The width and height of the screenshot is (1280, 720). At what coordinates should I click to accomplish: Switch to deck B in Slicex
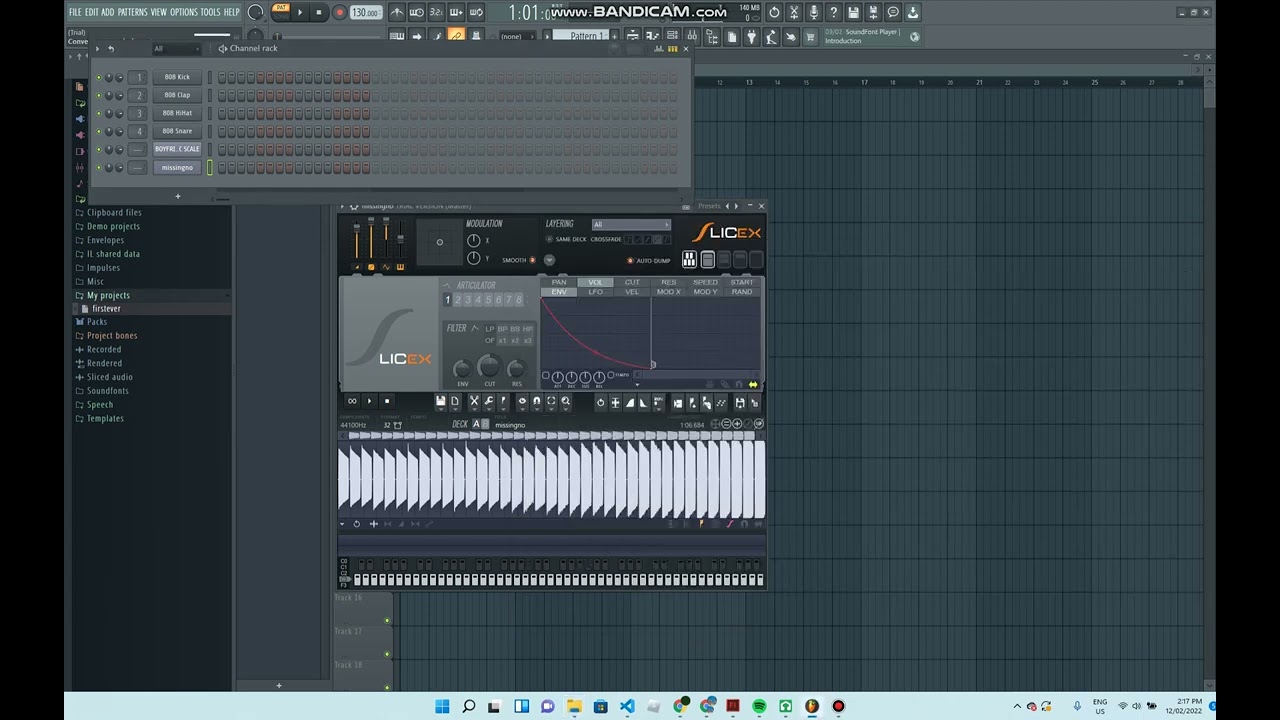tap(486, 424)
